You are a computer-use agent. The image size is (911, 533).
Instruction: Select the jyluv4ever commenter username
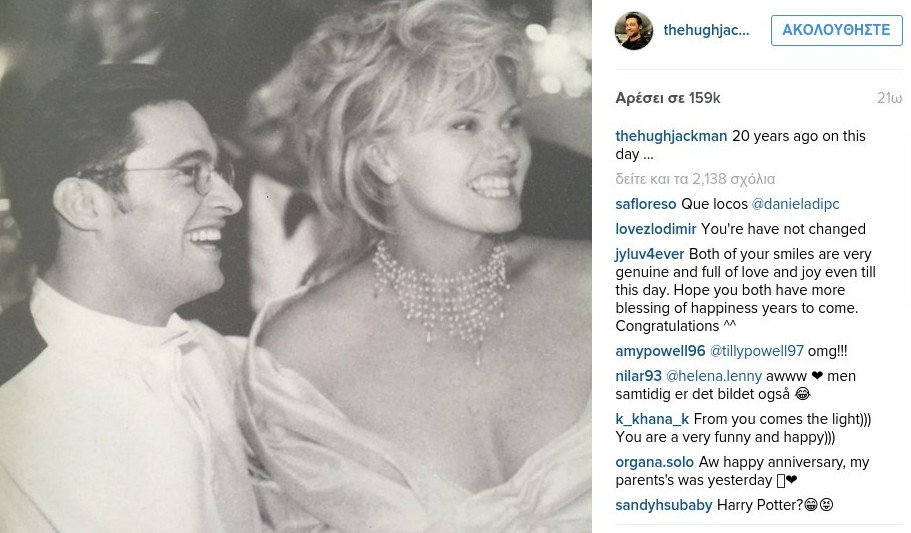coord(650,254)
